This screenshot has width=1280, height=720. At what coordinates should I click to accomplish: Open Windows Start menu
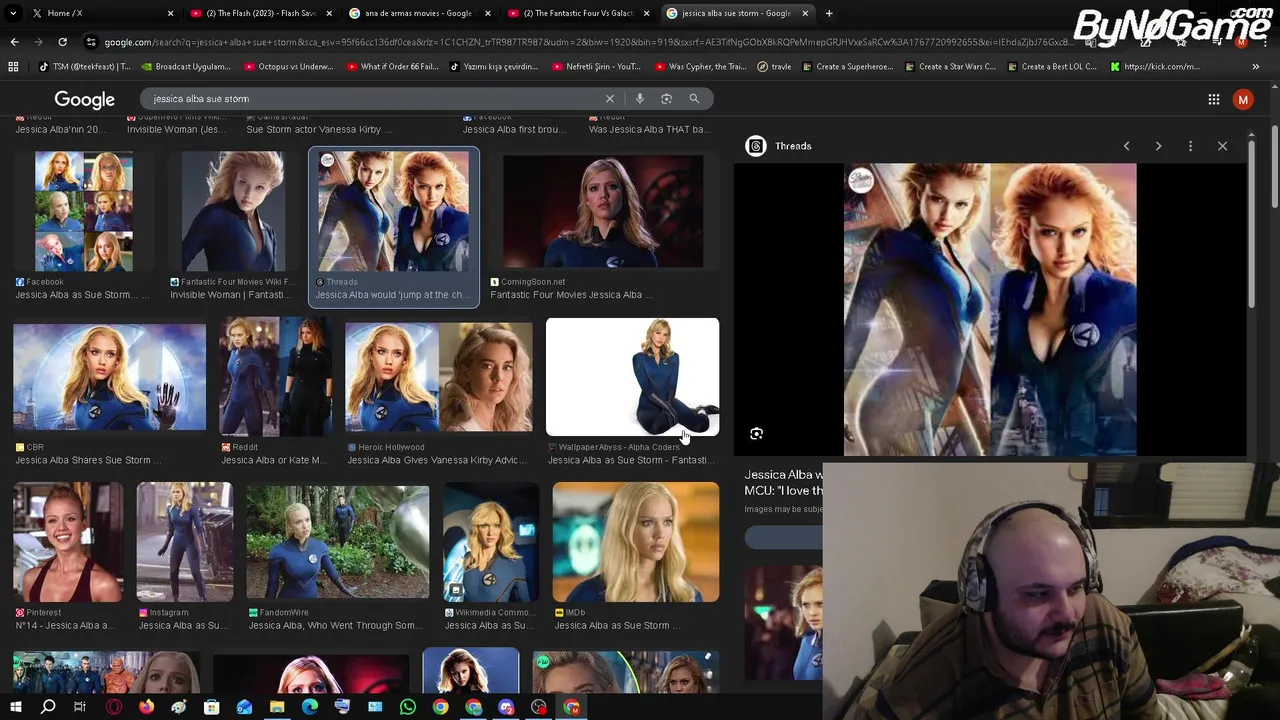(15, 708)
